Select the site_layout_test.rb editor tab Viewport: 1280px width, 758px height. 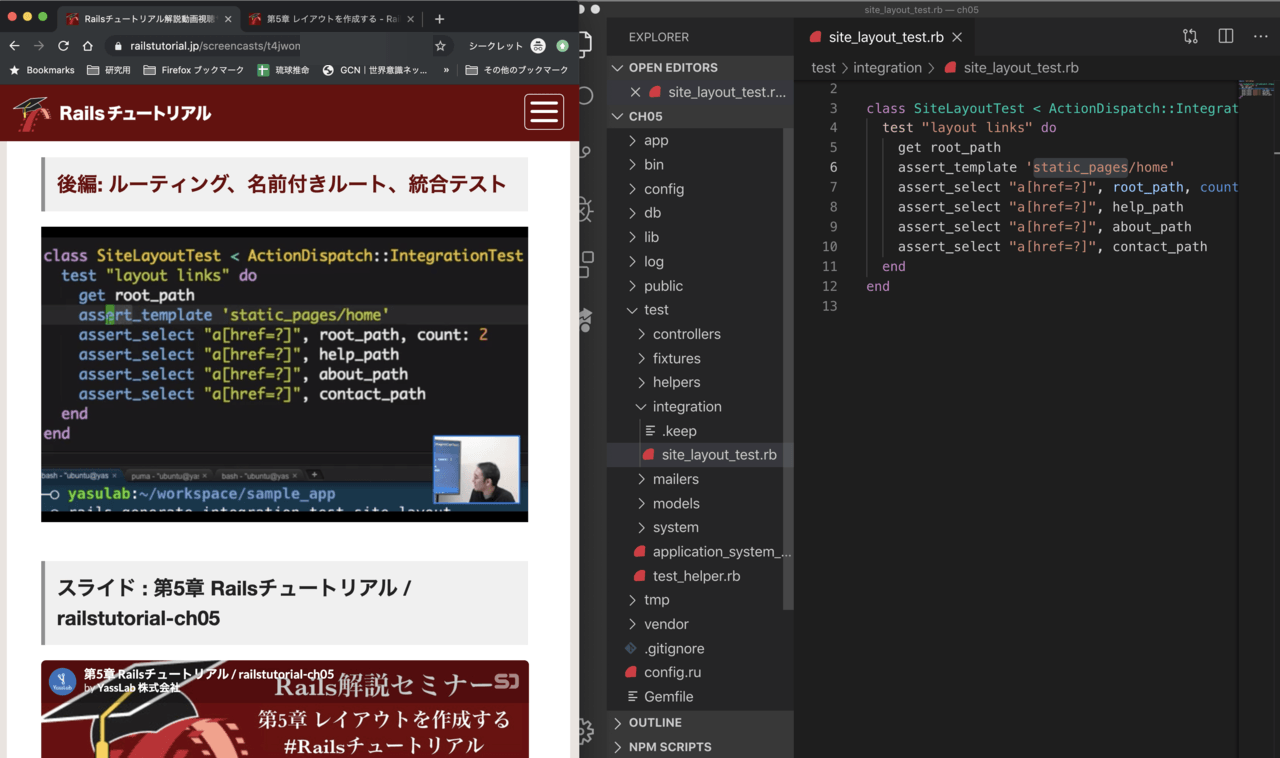pyautogui.click(x=885, y=37)
